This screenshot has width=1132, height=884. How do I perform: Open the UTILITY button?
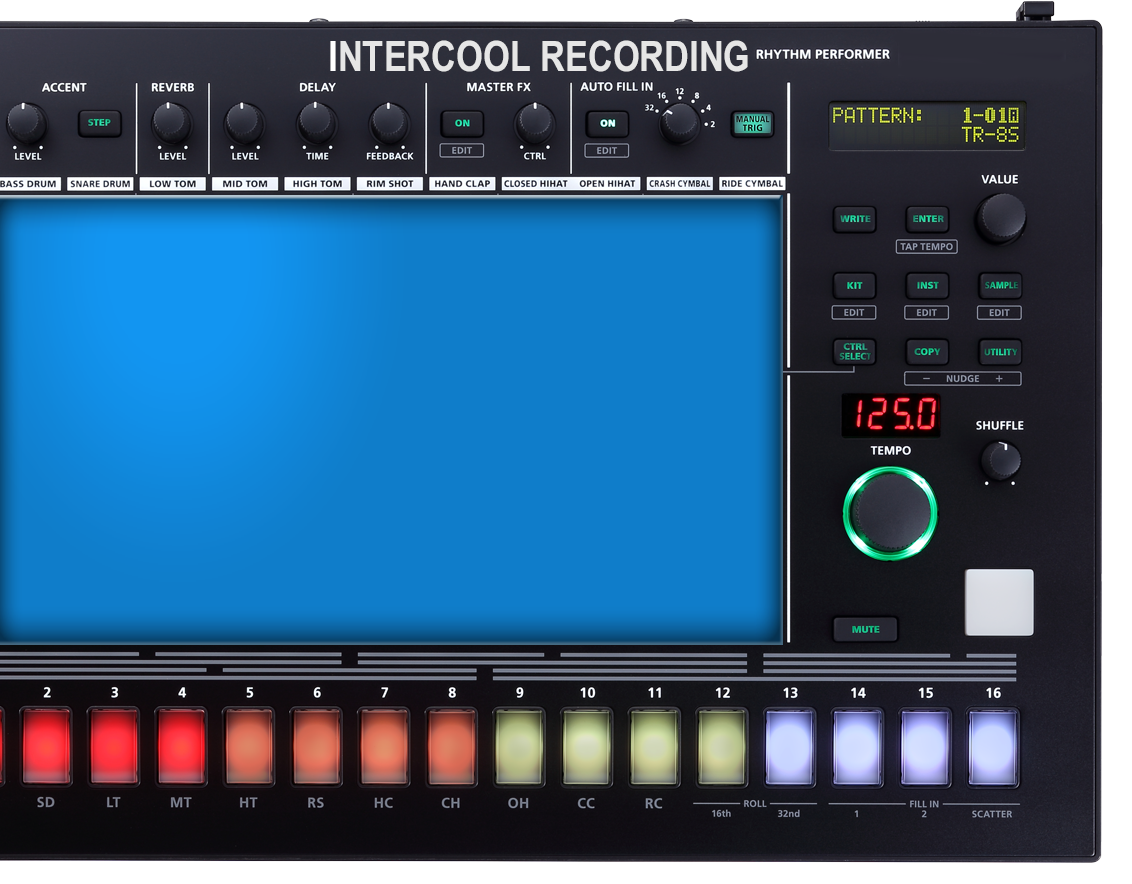(999, 352)
